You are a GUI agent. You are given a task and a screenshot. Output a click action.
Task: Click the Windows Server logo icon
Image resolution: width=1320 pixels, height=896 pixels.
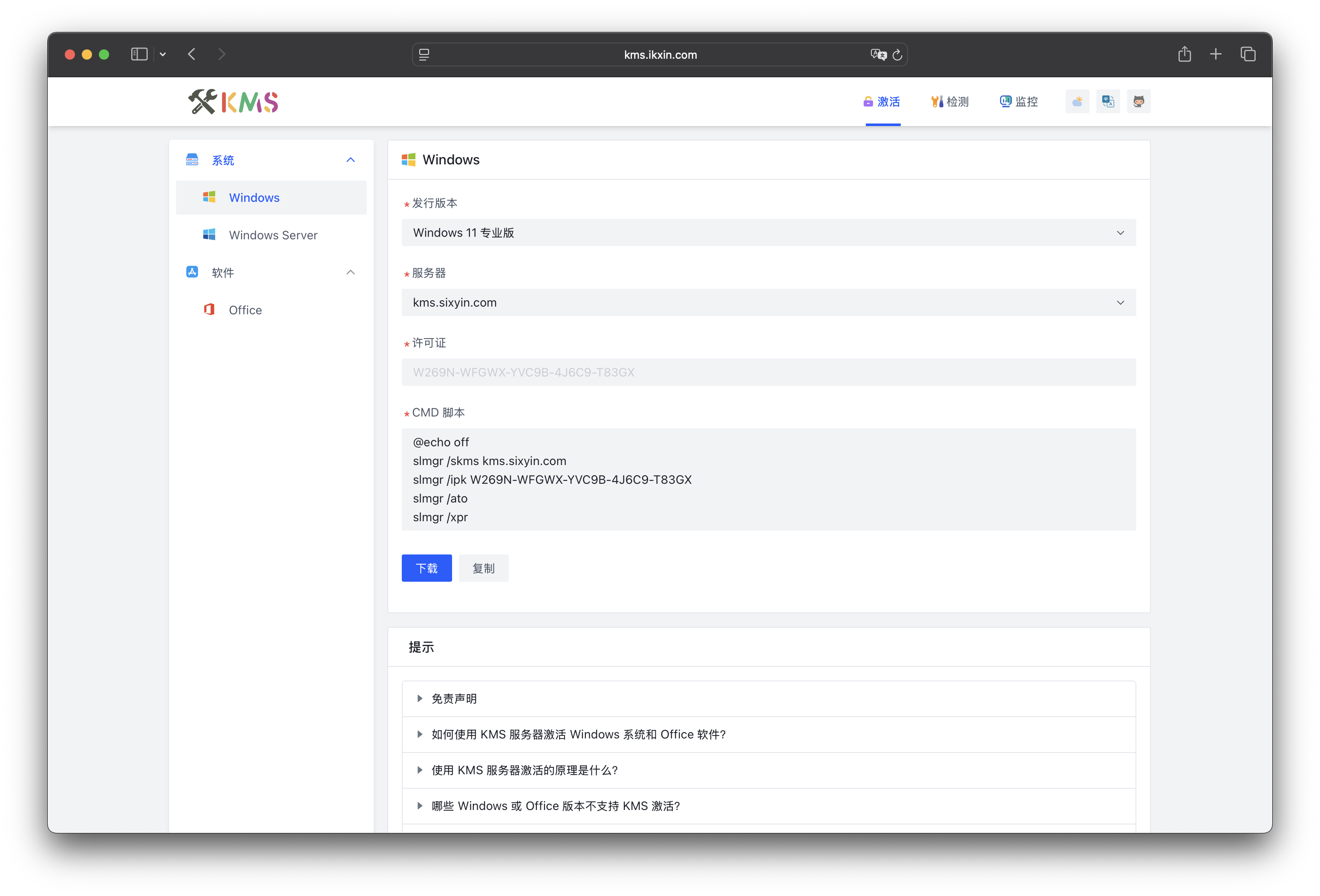209,235
